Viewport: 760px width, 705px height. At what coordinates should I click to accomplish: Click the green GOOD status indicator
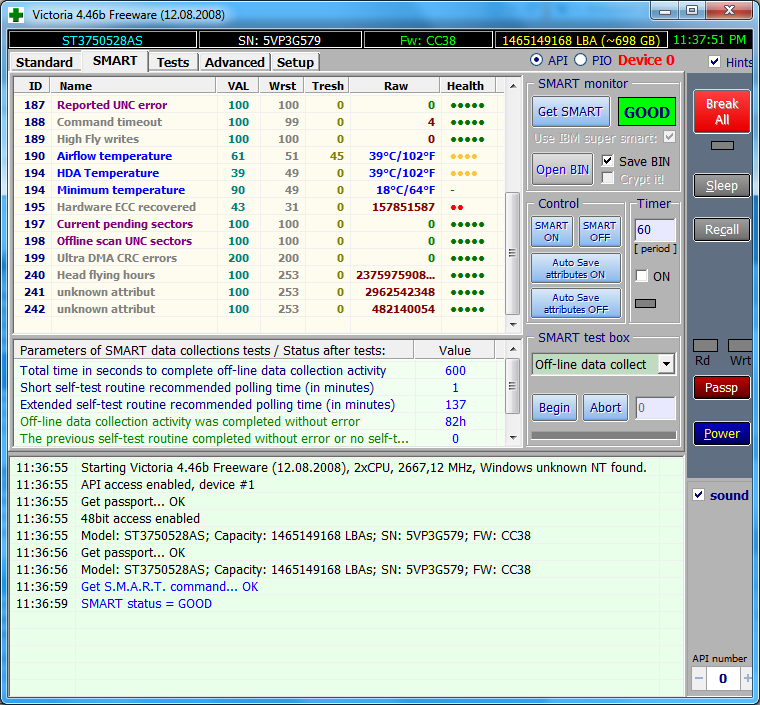click(x=647, y=112)
